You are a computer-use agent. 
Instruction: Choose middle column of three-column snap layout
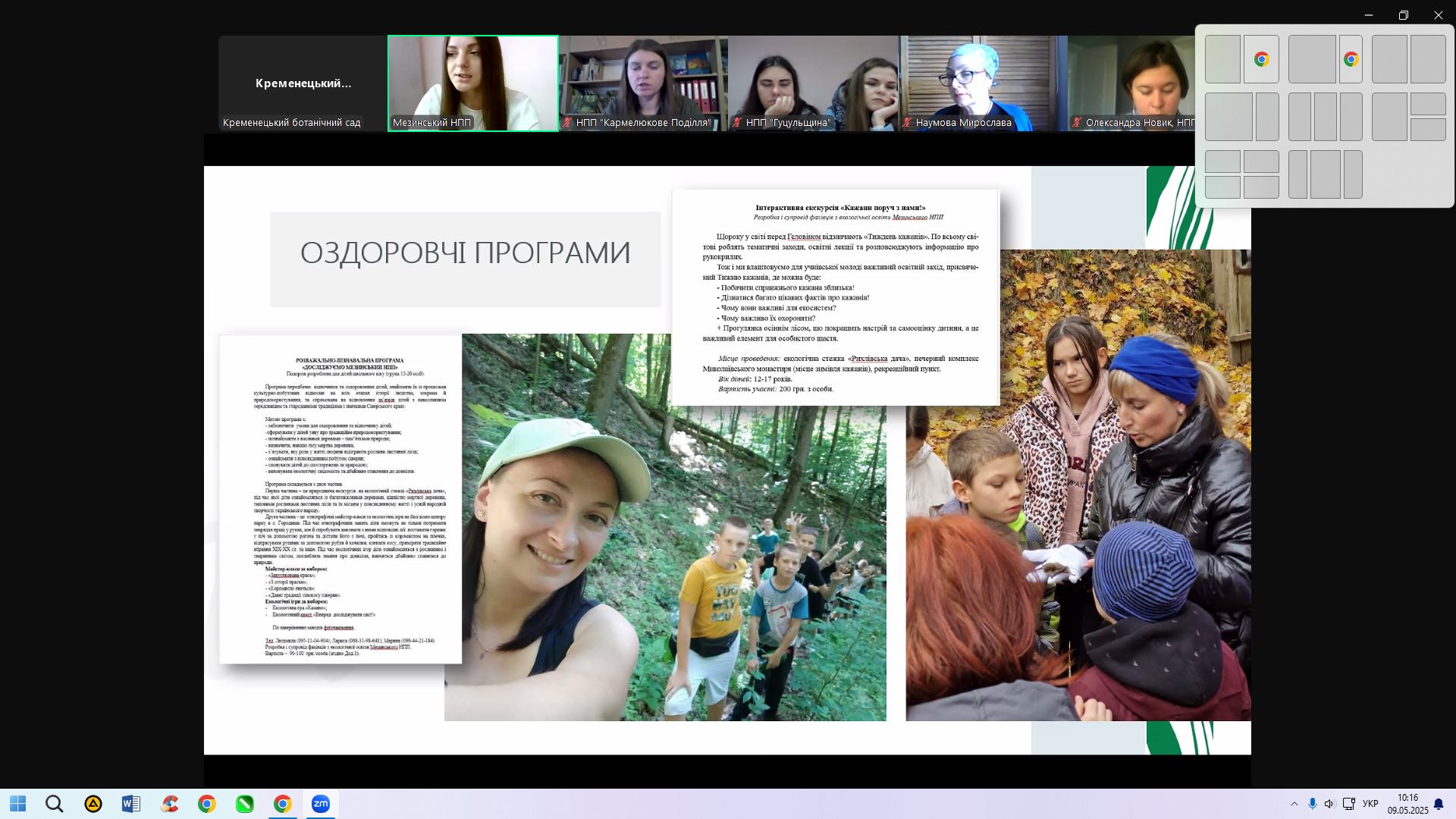pyautogui.click(x=1325, y=117)
